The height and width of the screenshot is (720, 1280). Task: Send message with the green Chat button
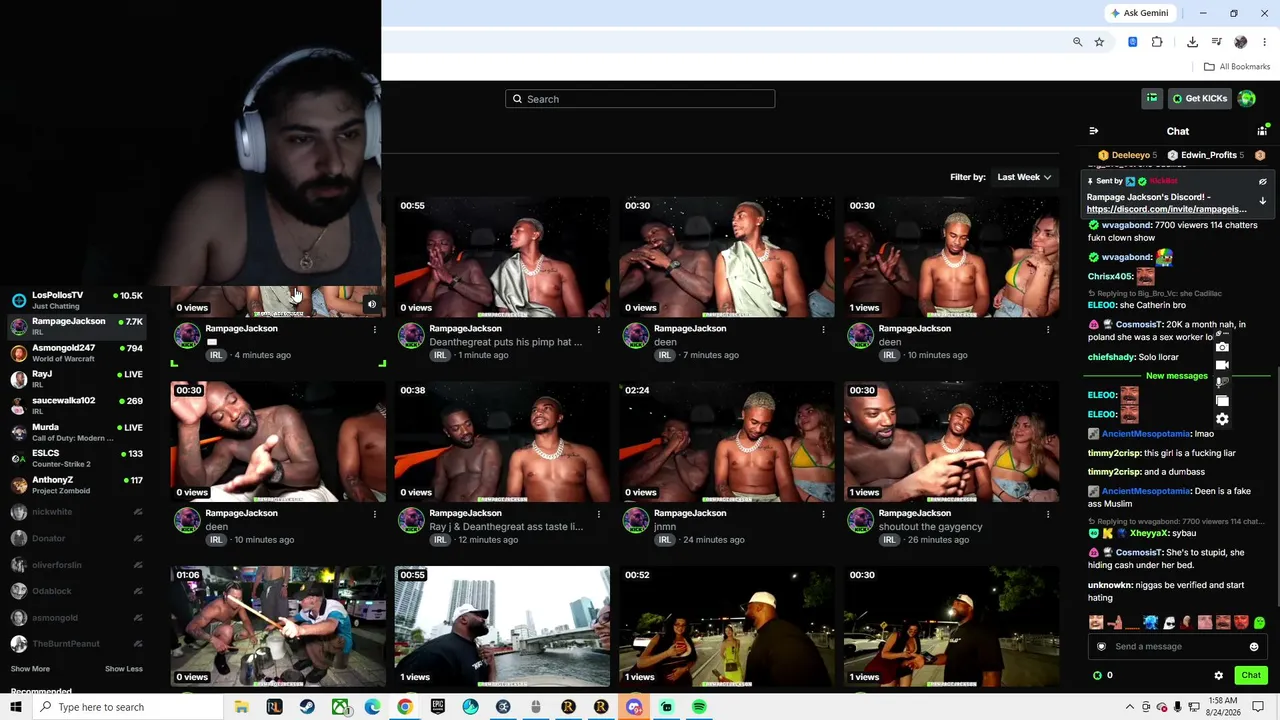point(1251,675)
